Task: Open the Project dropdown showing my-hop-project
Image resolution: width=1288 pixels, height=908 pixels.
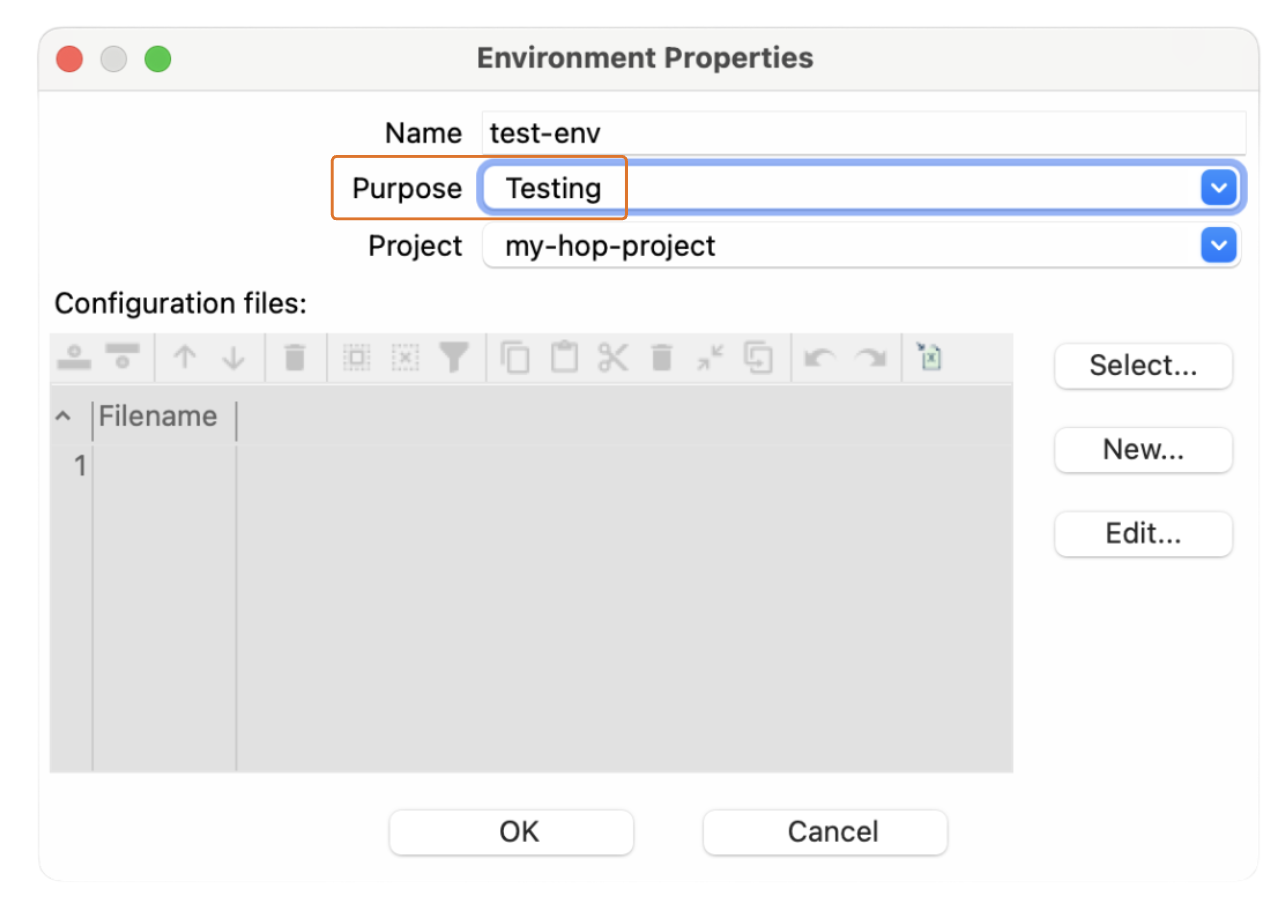Action: pyautogui.click(x=1218, y=245)
